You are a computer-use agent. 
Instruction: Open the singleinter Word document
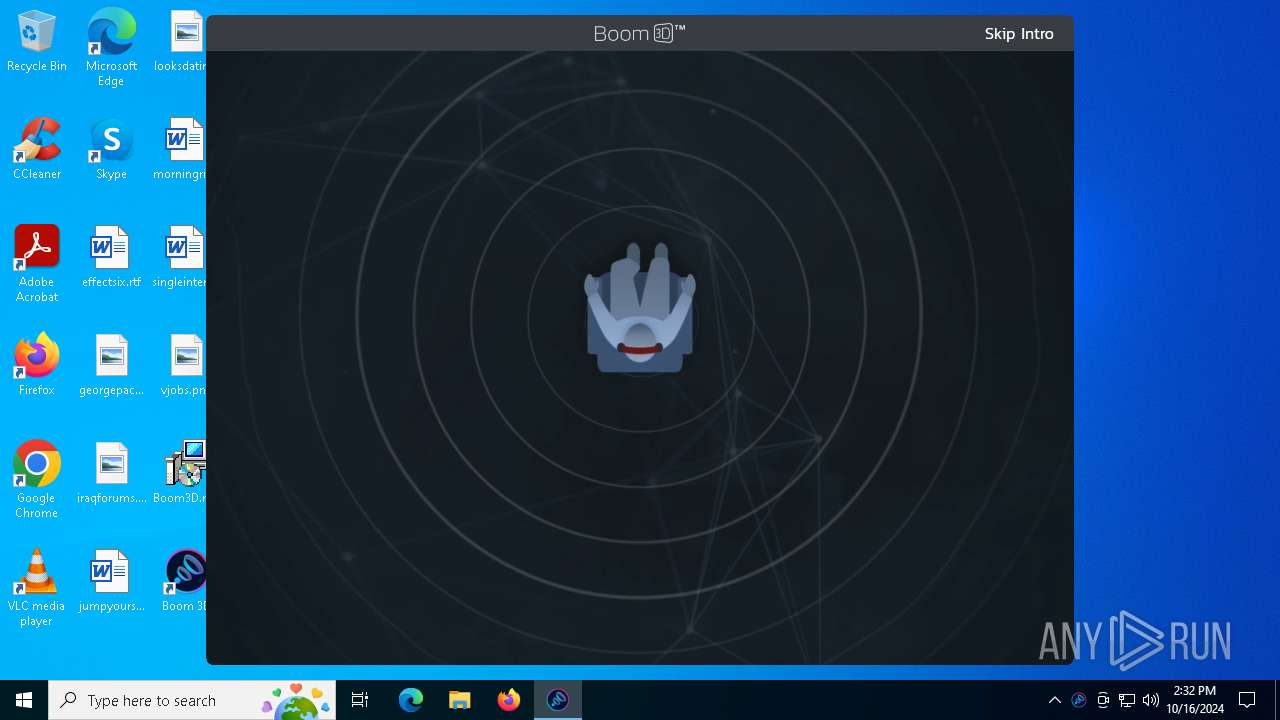click(184, 258)
